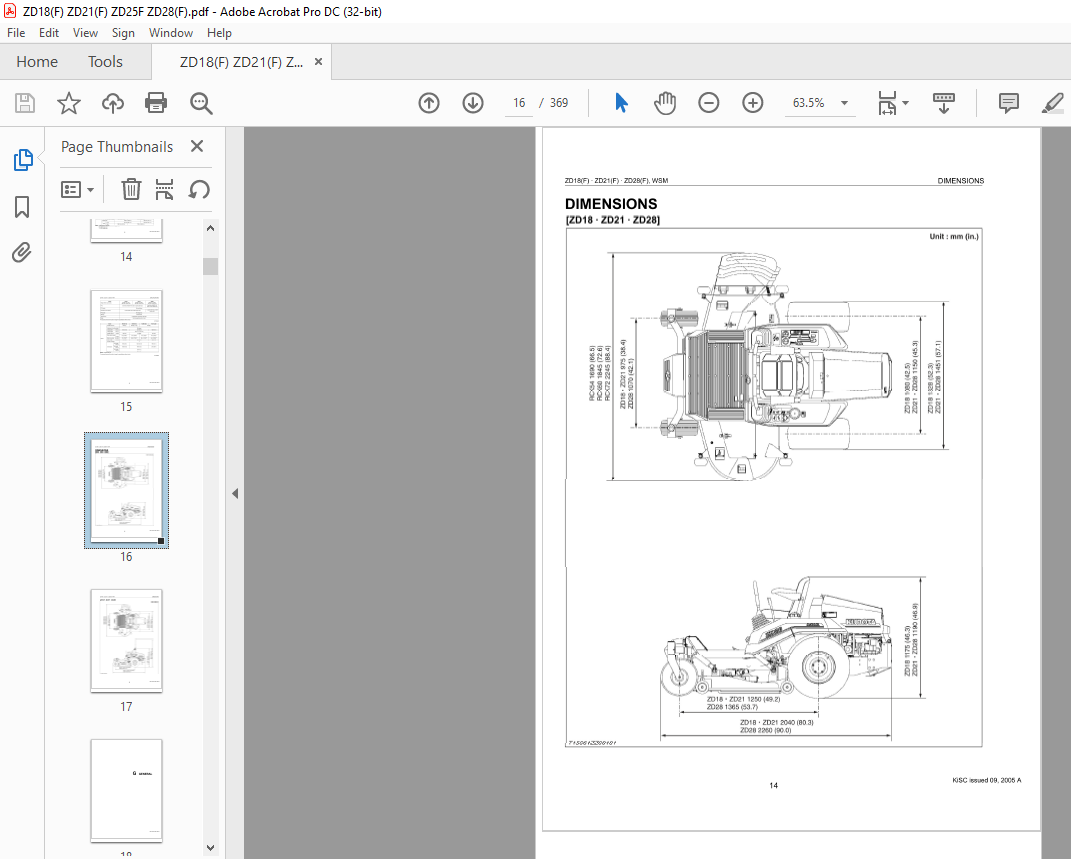This screenshot has width=1071, height=859.
Task: Click the cloud upload share icon
Action: (x=113, y=103)
